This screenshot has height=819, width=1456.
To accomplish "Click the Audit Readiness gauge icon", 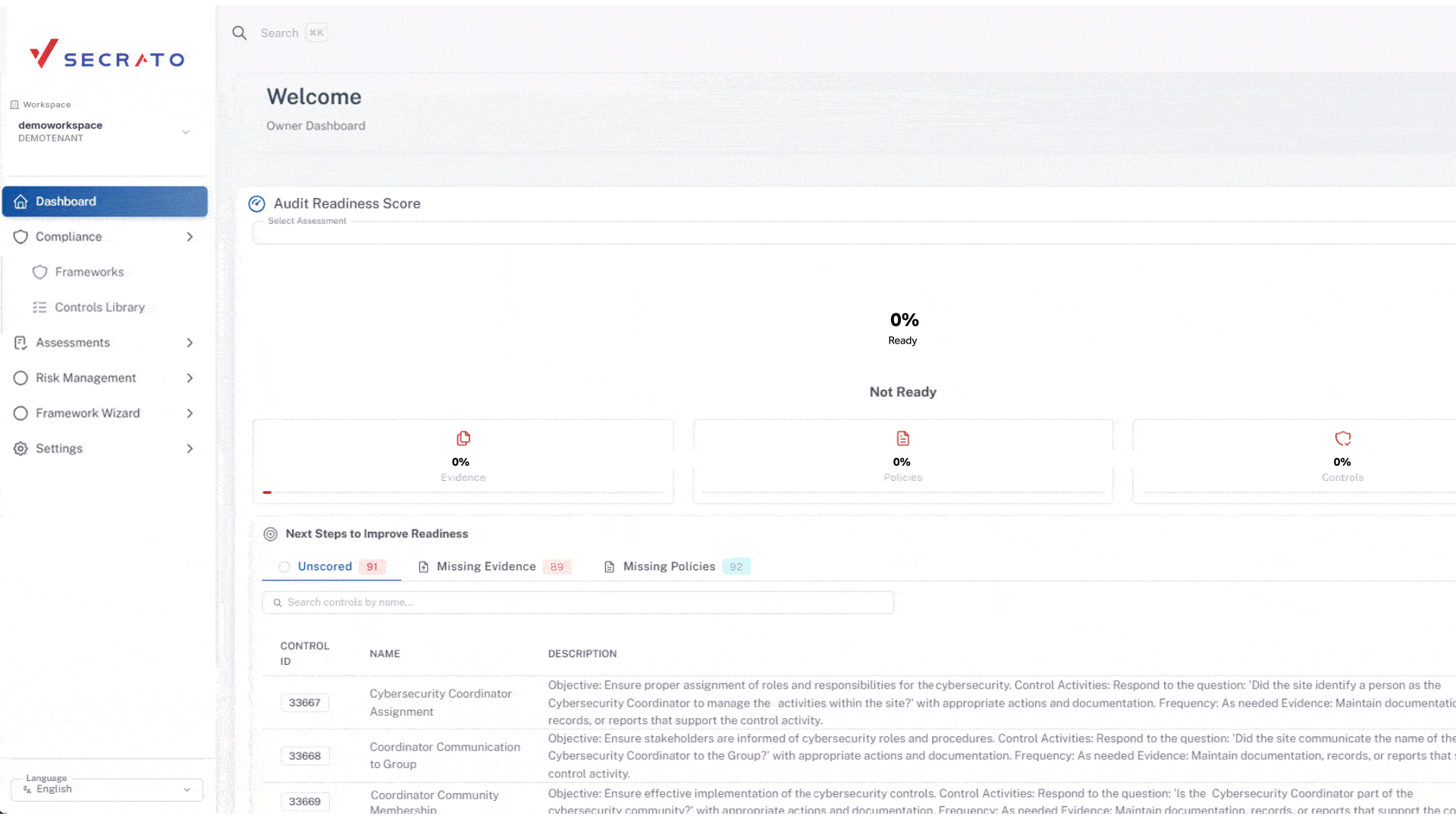I will pos(257,203).
